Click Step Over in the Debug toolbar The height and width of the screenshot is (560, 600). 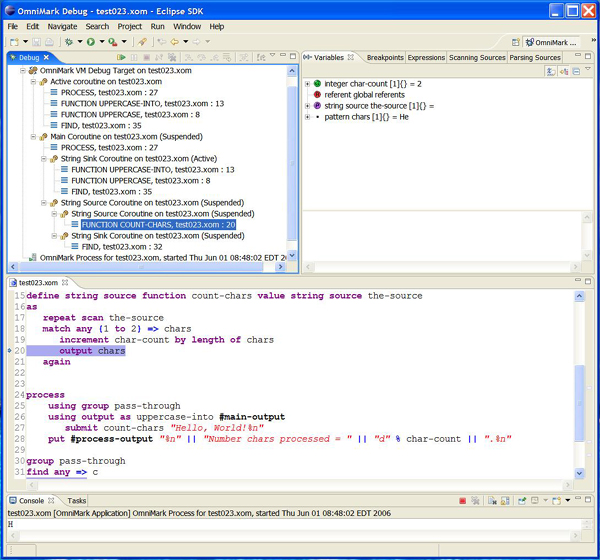point(202,57)
